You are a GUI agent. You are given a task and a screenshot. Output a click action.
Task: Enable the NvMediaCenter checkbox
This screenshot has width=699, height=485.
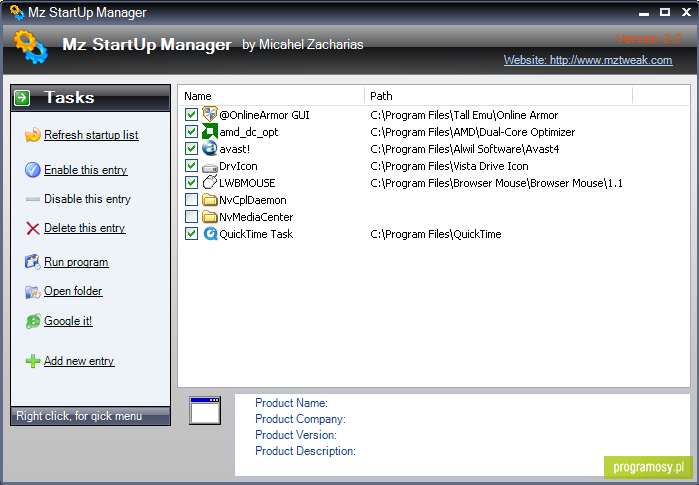coord(191,217)
